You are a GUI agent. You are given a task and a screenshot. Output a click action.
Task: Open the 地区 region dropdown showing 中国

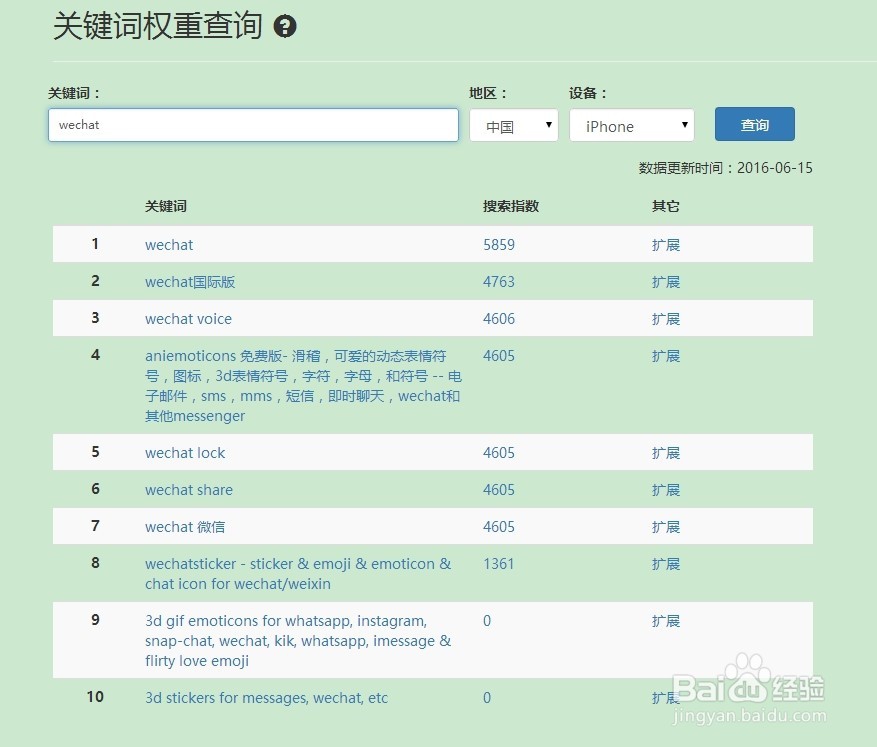point(513,125)
